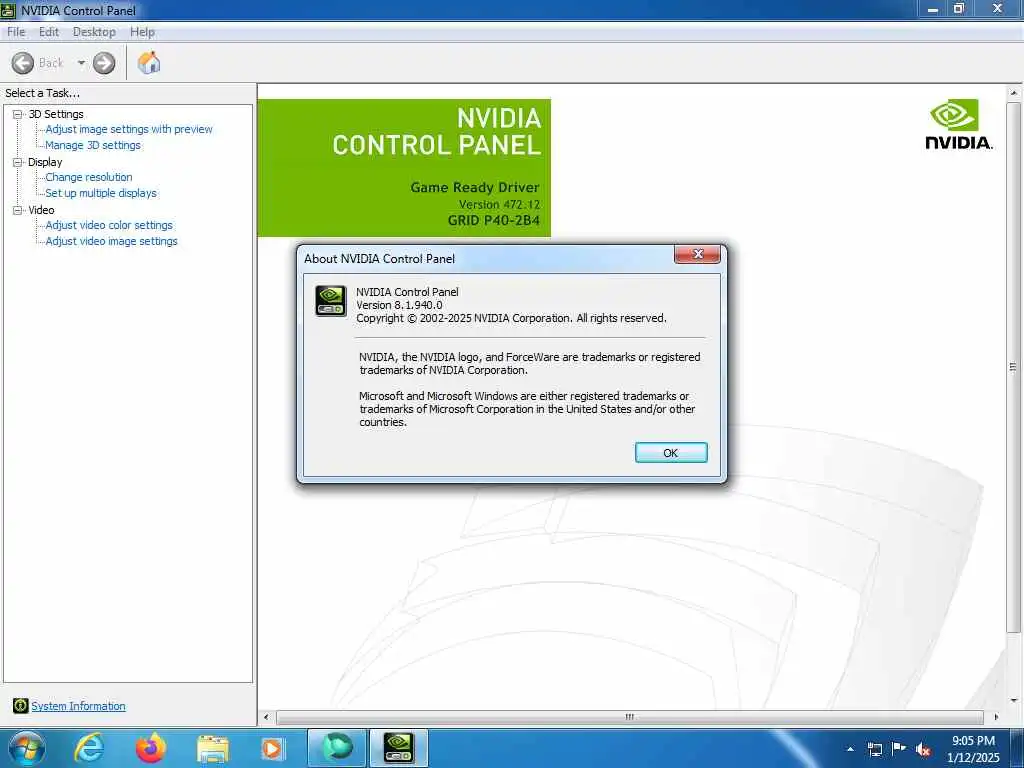
Task: Collapse the Display tree node
Action: pyautogui.click(x=18, y=162)
